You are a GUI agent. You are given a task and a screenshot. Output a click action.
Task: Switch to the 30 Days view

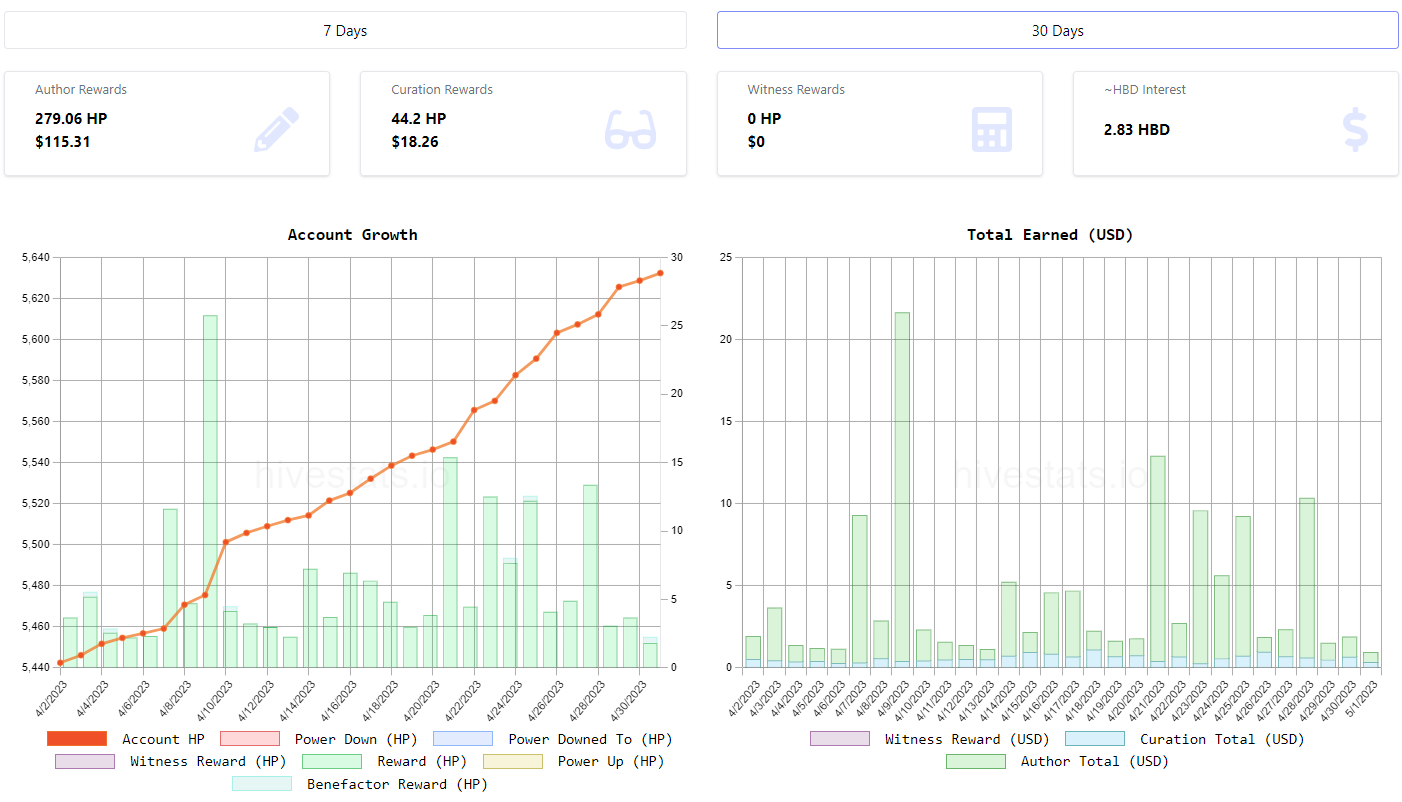tap(1058, 30)
